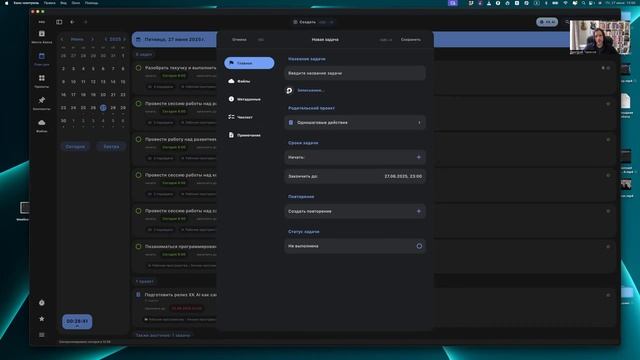
Task: Check off 'Провести работу над развитием' task
Action: click(138, 139)
